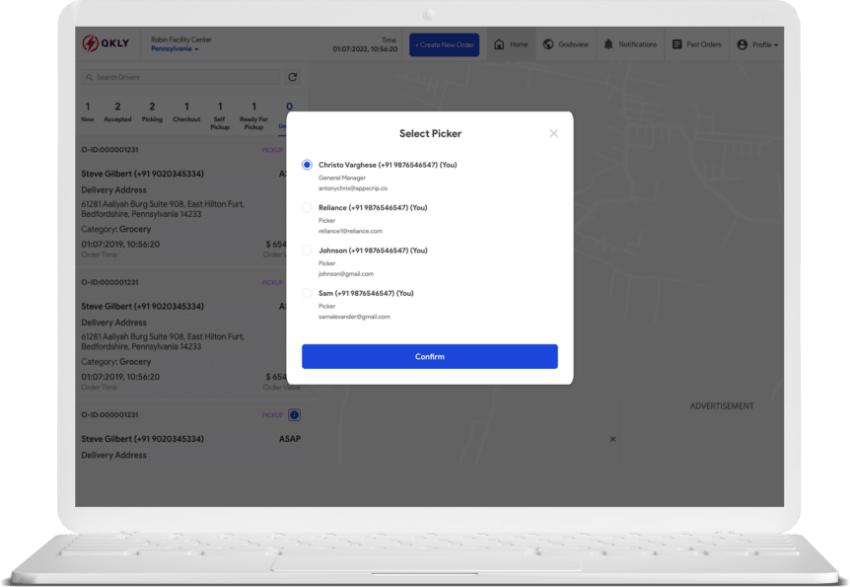Click johnson@gmail.com email text
Screen dimensions: 850x587
tap(346, 274)
